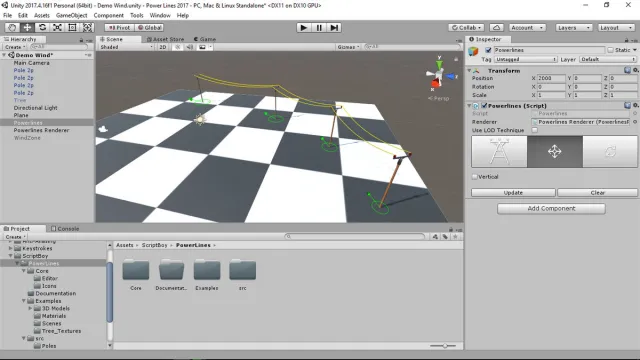Select Powerlines Renderer in Hierarchy
Image resolution: width=640 pixels, height=360 pixels.
41,130
